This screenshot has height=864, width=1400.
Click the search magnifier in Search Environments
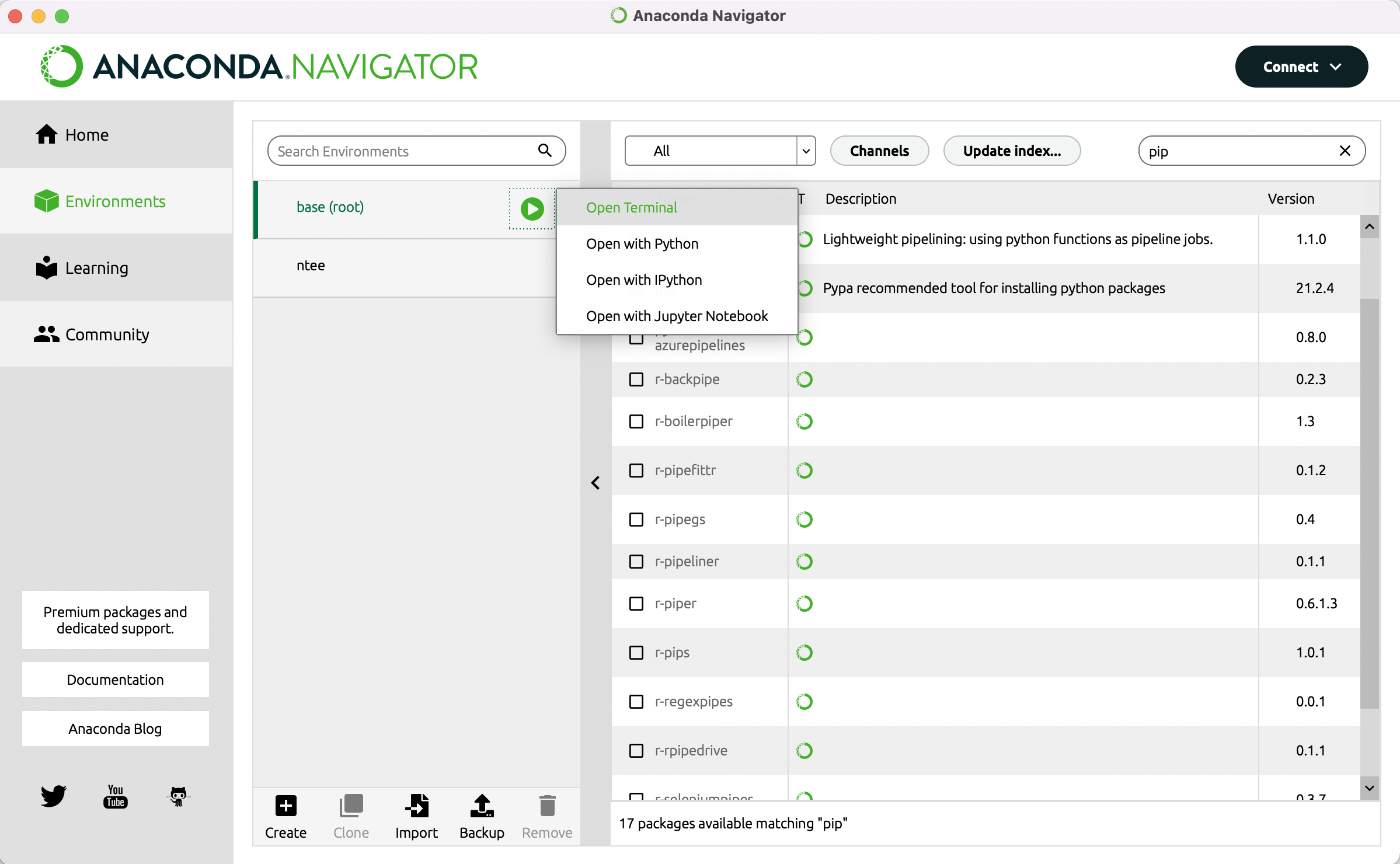click(545, 151)
